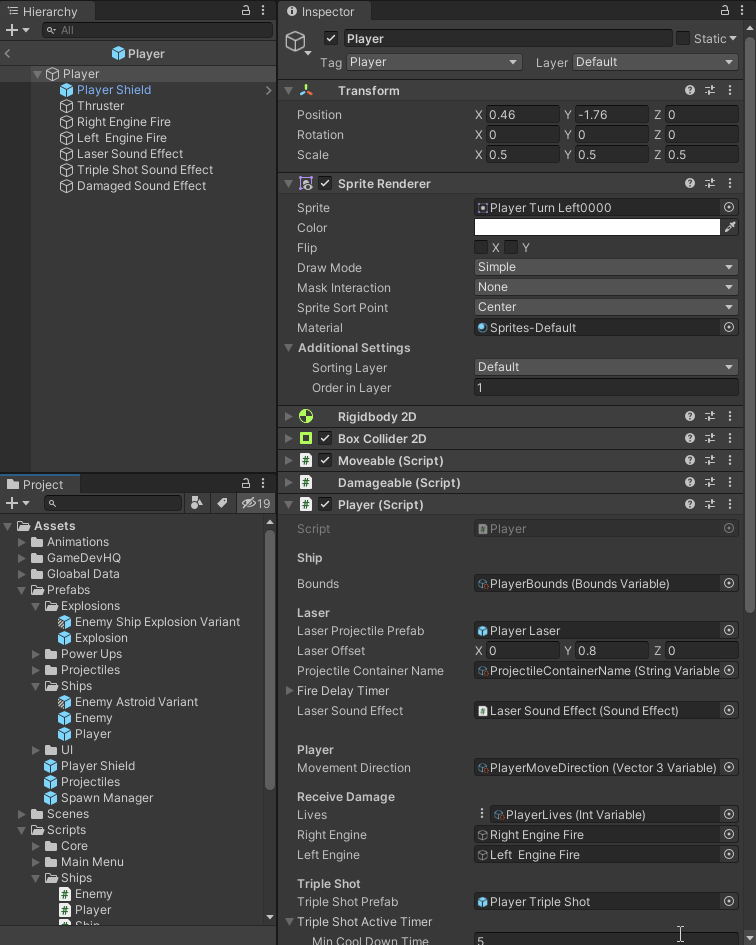Screen dimensions: 756x945
Task: Open Moveable script help icon
Action: (x=690, y=460)
